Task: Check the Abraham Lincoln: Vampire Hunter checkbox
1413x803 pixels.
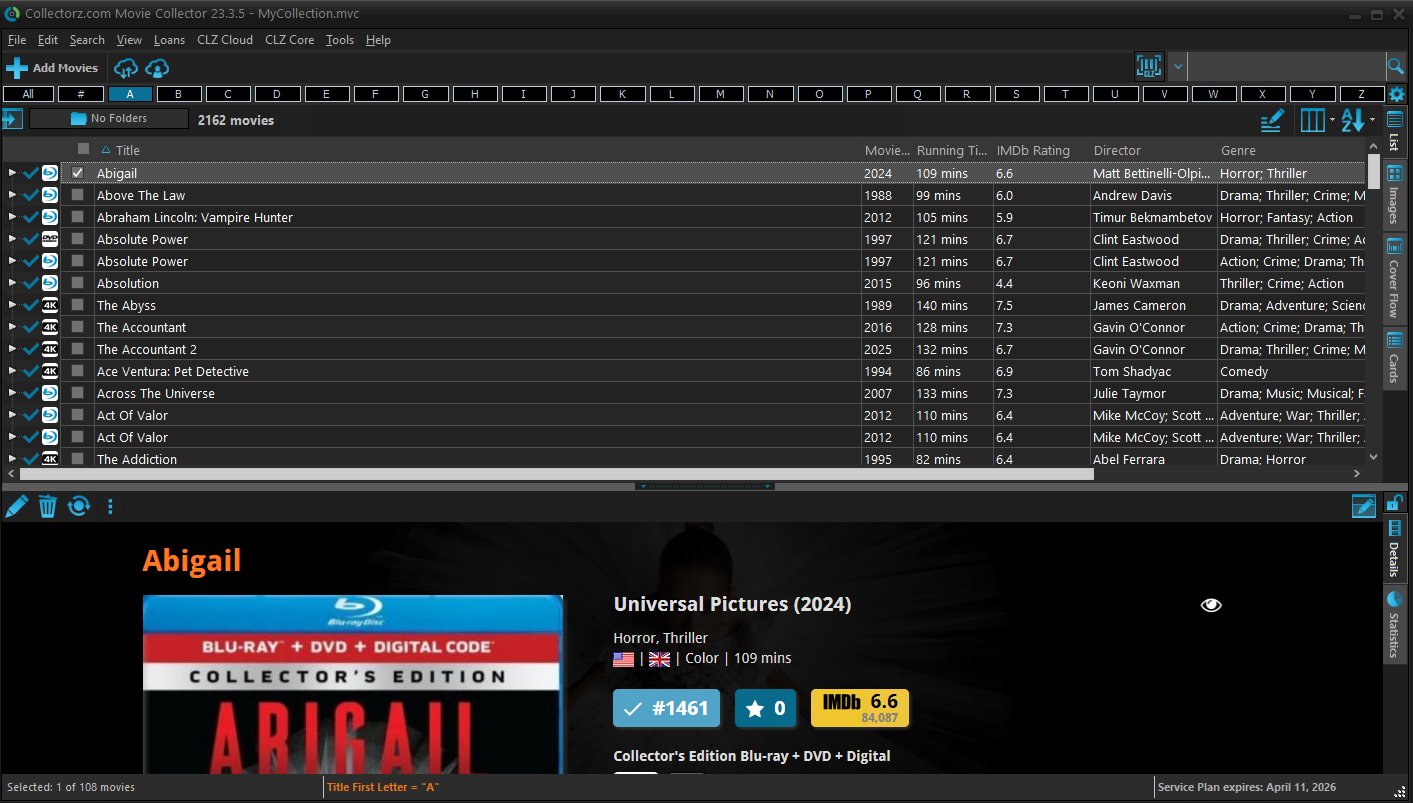Action: click(78, 217)
